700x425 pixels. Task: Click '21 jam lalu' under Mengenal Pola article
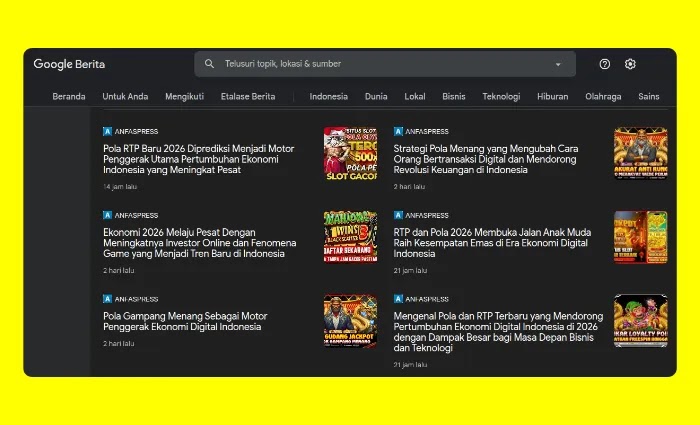(410, 365)
